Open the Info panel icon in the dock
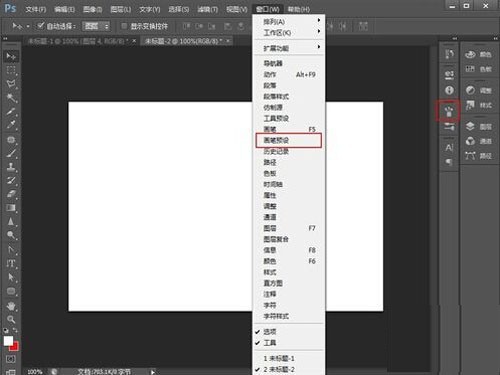This screenshot has width=500, height=375. point(449,90)
